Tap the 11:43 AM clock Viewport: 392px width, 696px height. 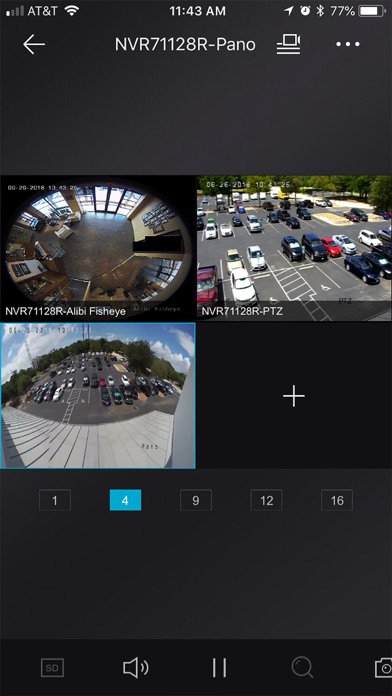point(197,11)
